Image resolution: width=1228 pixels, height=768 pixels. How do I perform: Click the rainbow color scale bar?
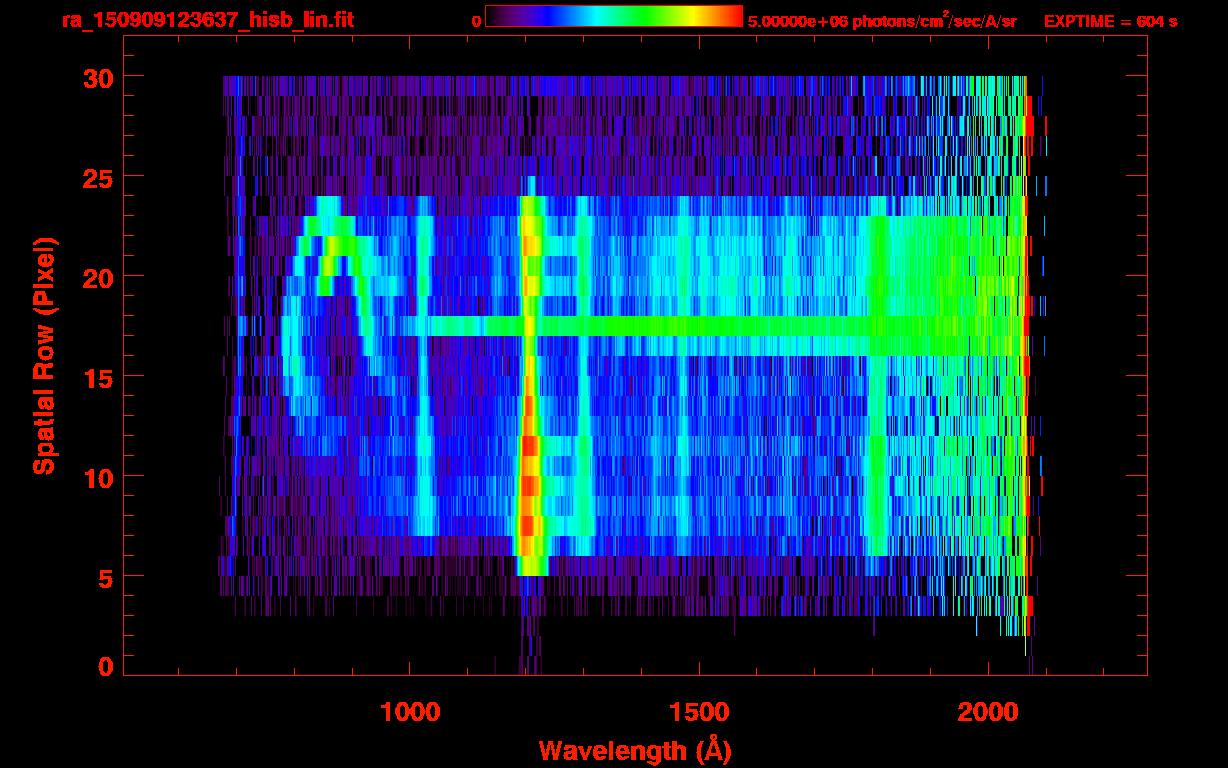pyautogui.click(x=614, y=16)
